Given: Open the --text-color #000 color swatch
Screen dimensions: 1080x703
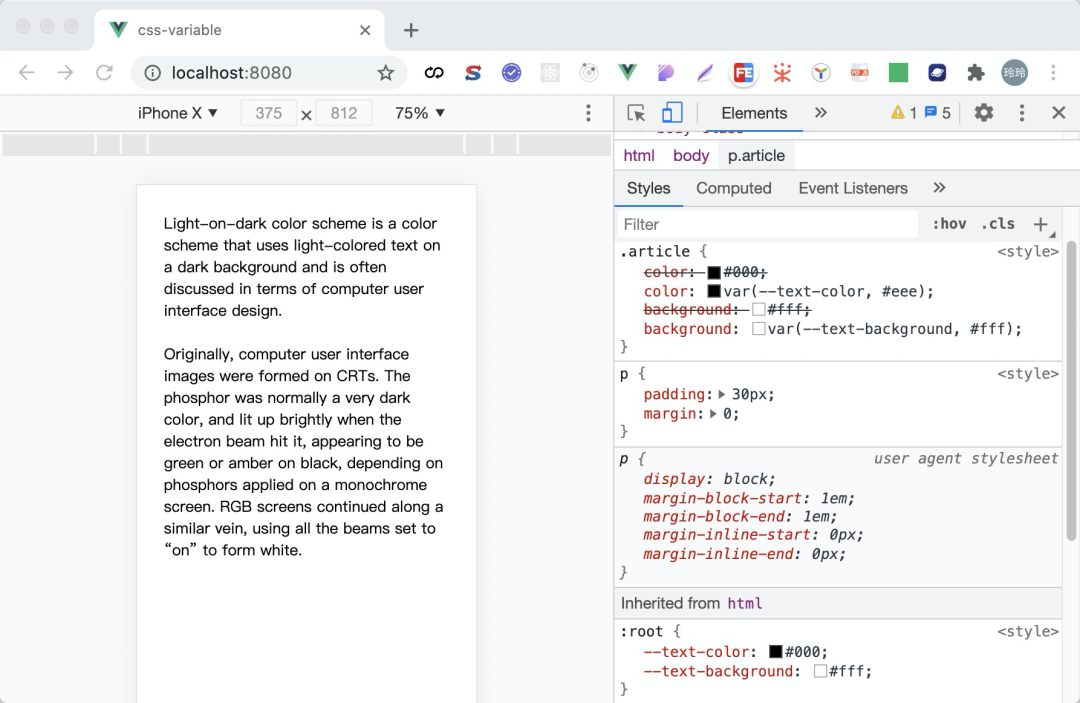Looking at the screenshot, I should point(776,651).
